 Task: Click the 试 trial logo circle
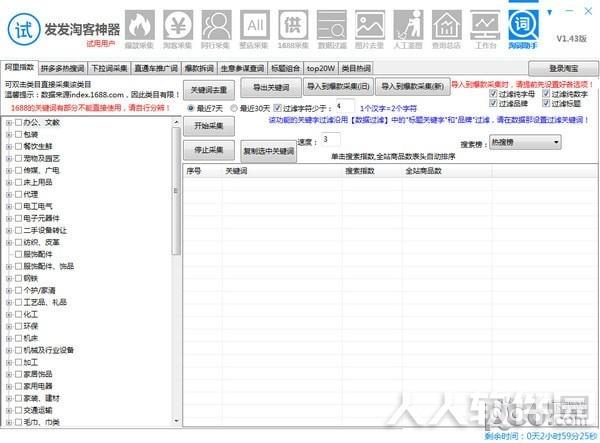coord(24,29)
